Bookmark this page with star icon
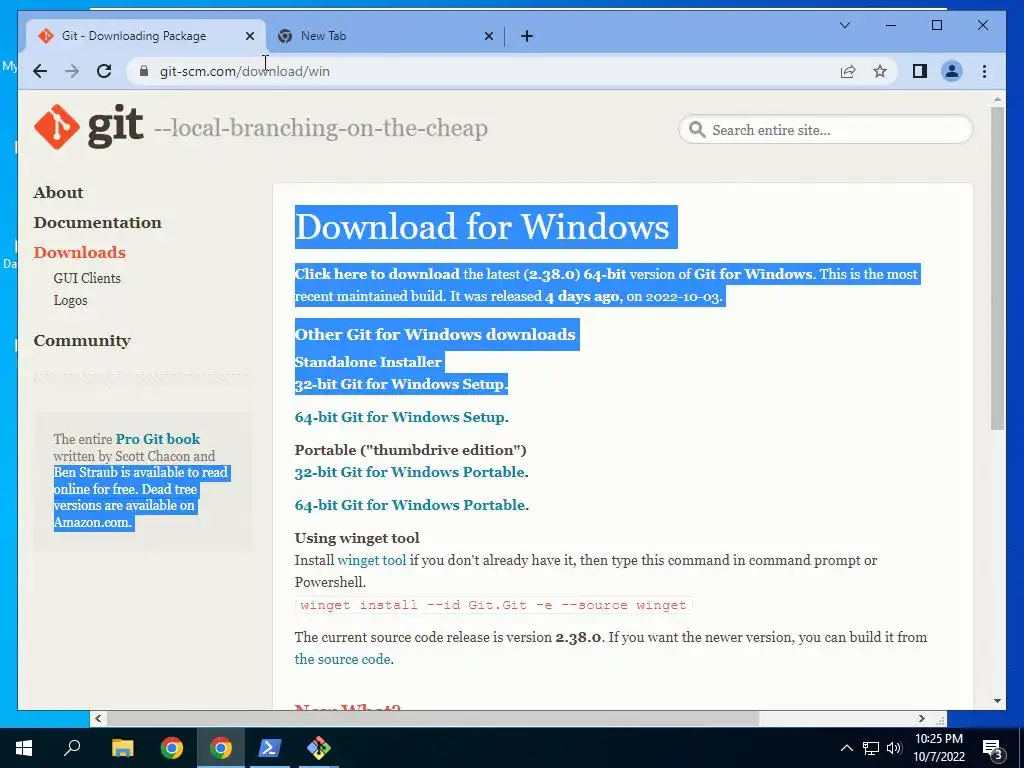1024x768 pixels. [x=880, y=71]
